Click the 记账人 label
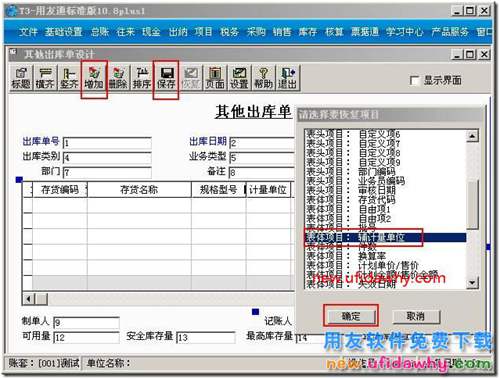Image resolution: width=500 pixels, height=379 pixels. (278, 321)
